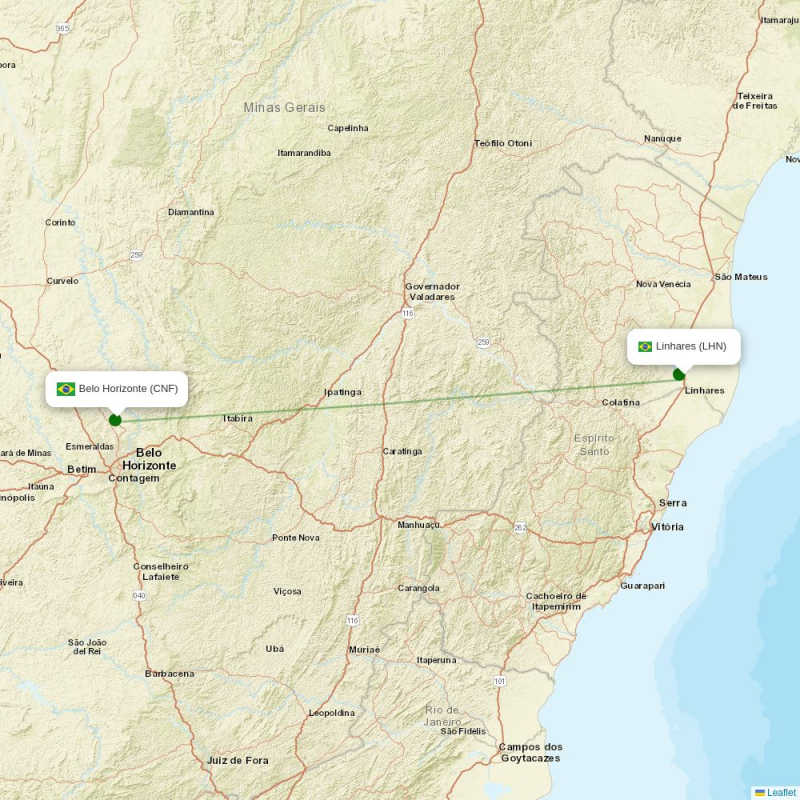800x800 pixels.
Task: Click the Carangola city label
Action: pyautogui.click(x=418, y=588)
